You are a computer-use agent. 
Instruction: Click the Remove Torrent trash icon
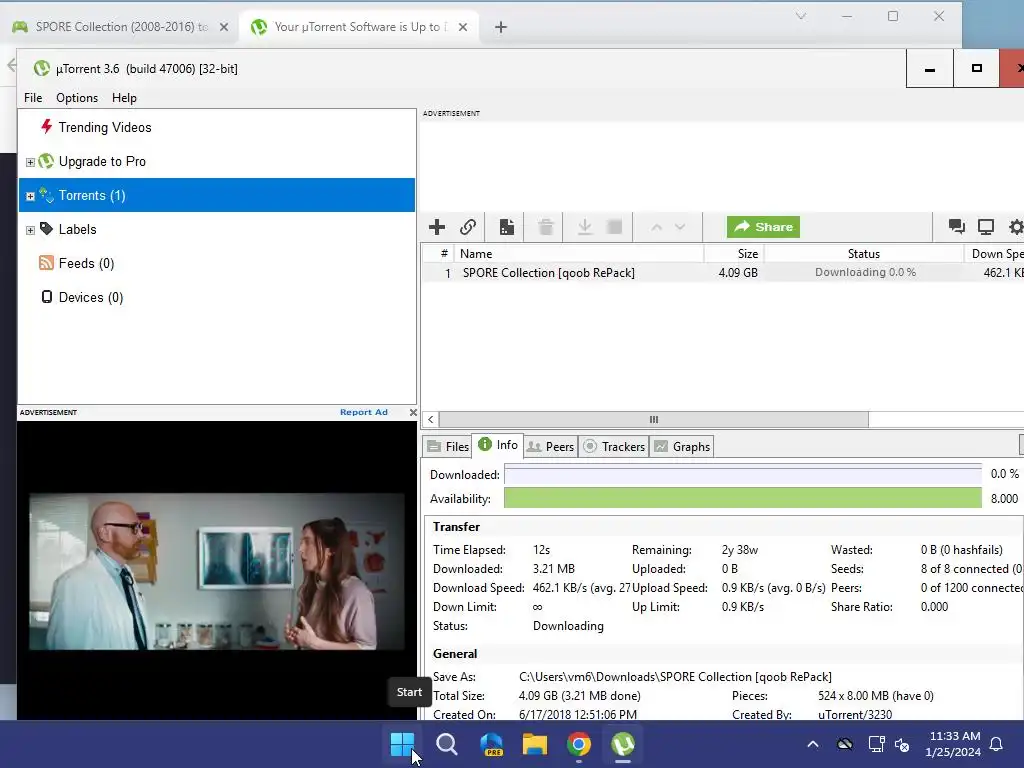545,227
